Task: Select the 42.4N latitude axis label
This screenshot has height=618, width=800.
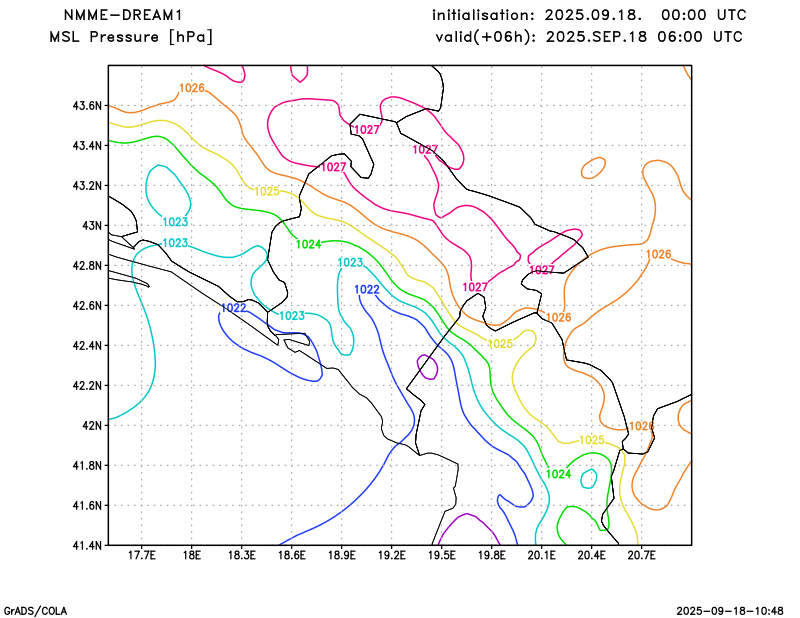Action: click(87, 345)
